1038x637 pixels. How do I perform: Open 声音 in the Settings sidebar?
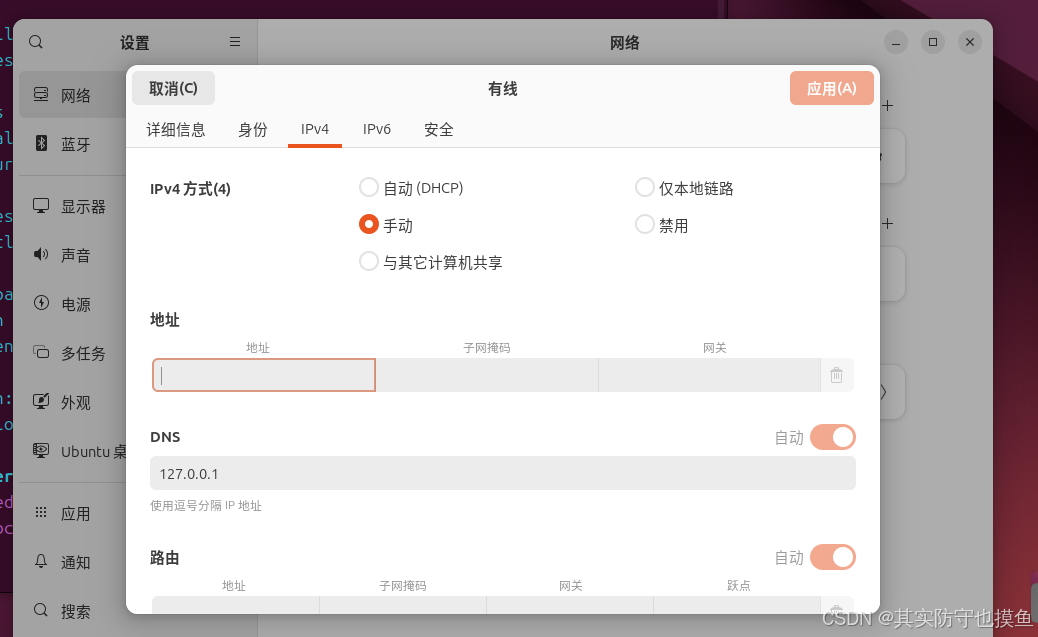coord(75,256)
